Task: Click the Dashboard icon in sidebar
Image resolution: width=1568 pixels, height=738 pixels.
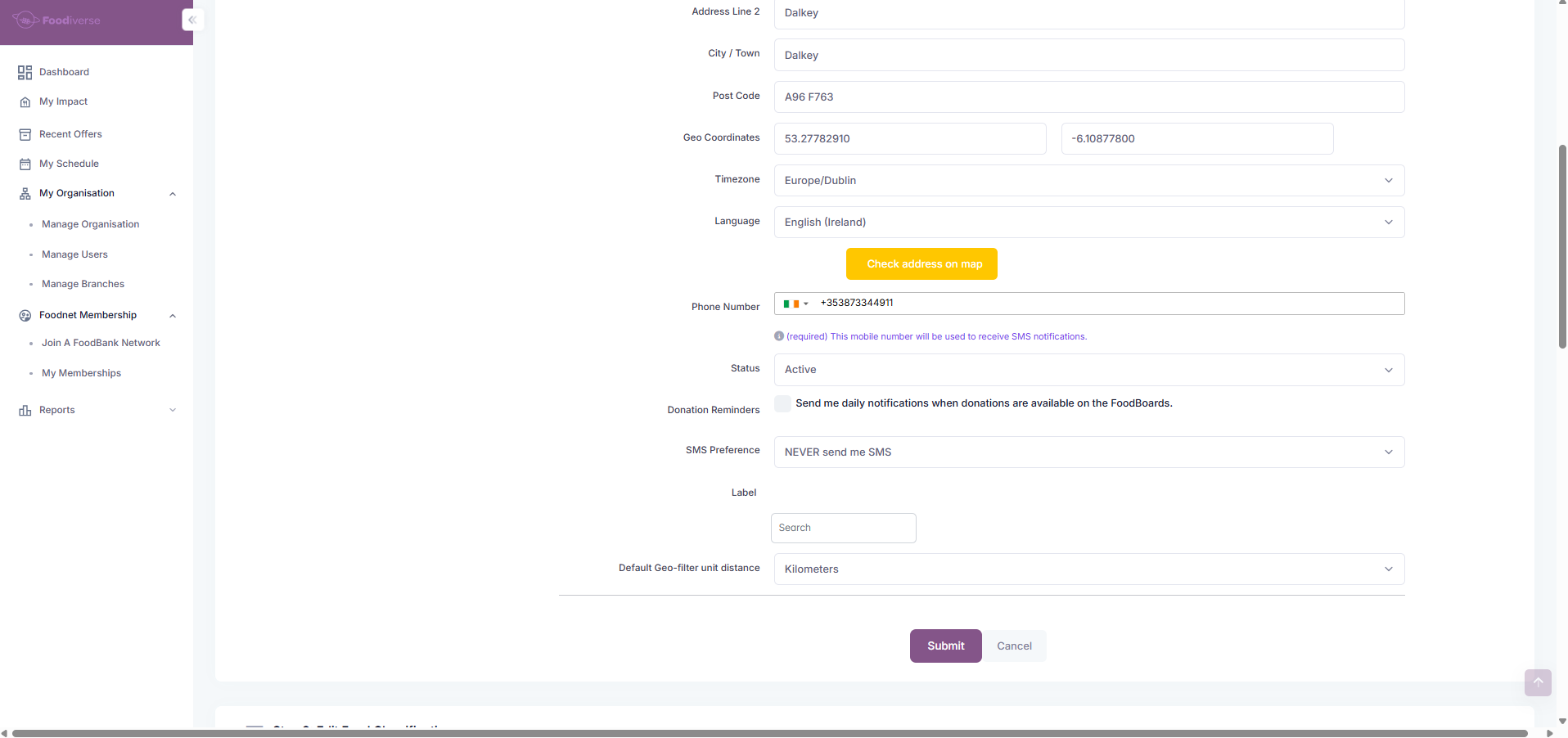Action: 25,73
